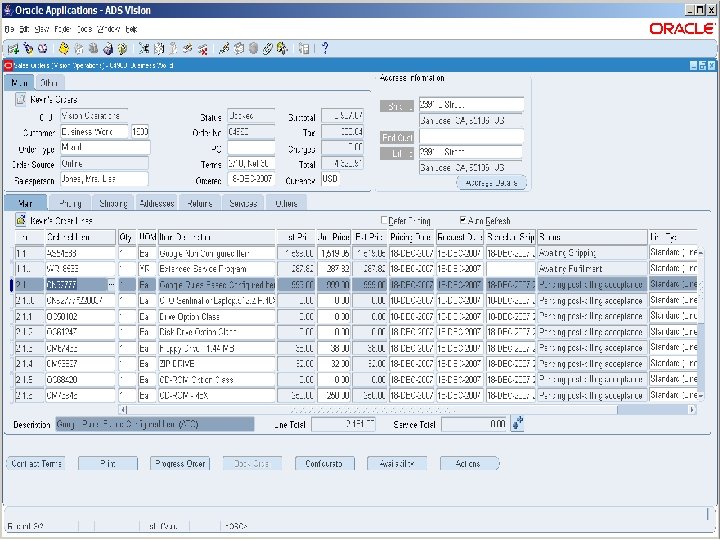Select the 'ZIP DRIVE' description cell
This screenshot has height=540, width=720.
pos(217,364)
